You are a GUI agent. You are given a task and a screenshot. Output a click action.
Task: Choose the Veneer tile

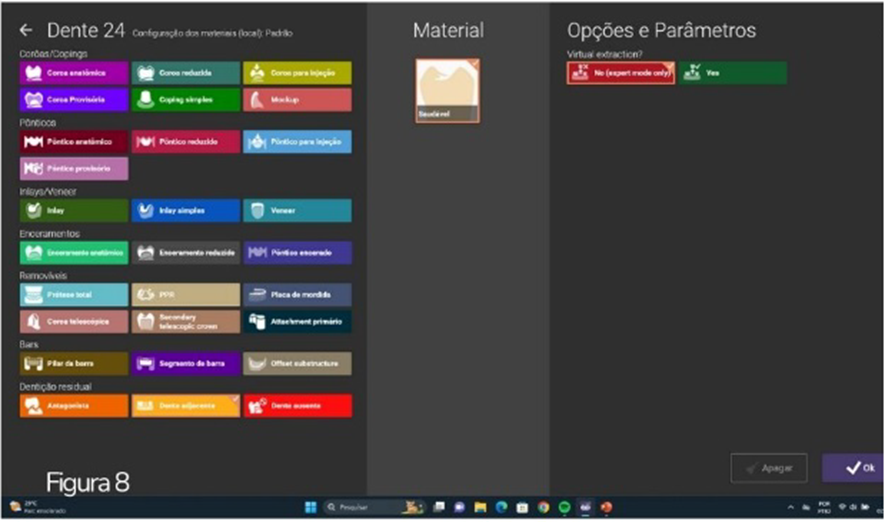coord(297,211)
